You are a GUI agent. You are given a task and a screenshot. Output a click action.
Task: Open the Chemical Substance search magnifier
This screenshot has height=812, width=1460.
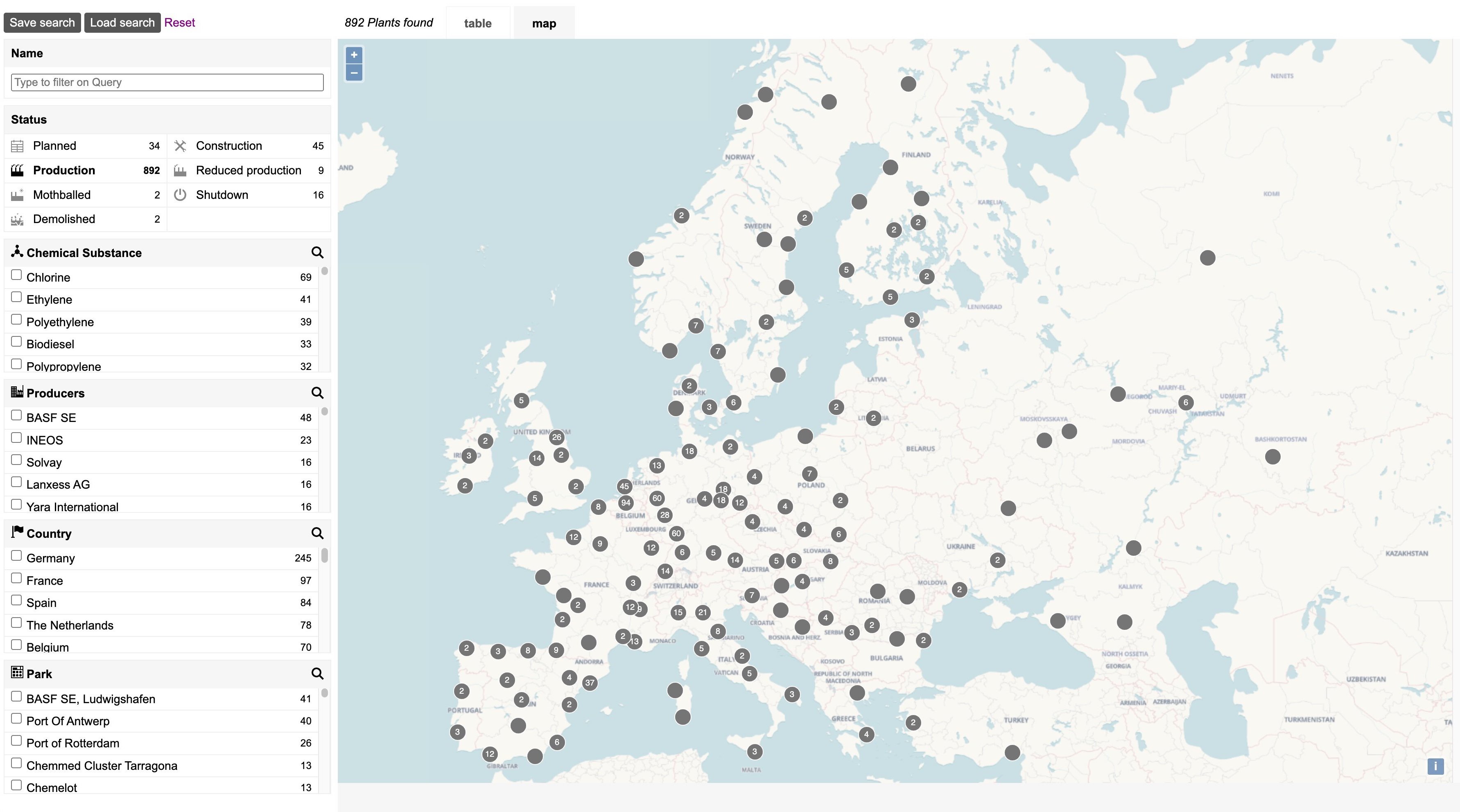tap(317, 252)
